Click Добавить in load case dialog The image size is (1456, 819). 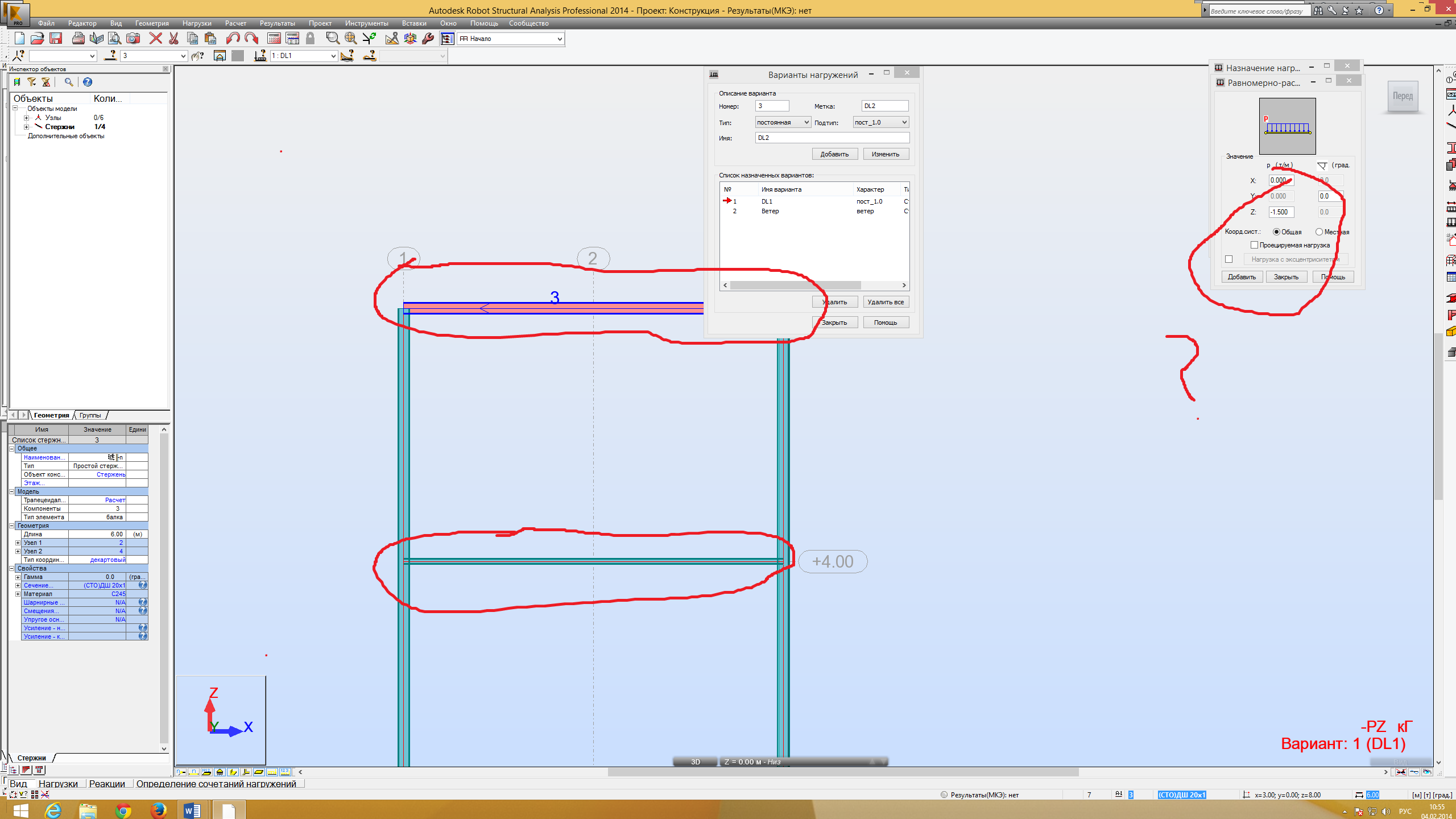point(834,154)
